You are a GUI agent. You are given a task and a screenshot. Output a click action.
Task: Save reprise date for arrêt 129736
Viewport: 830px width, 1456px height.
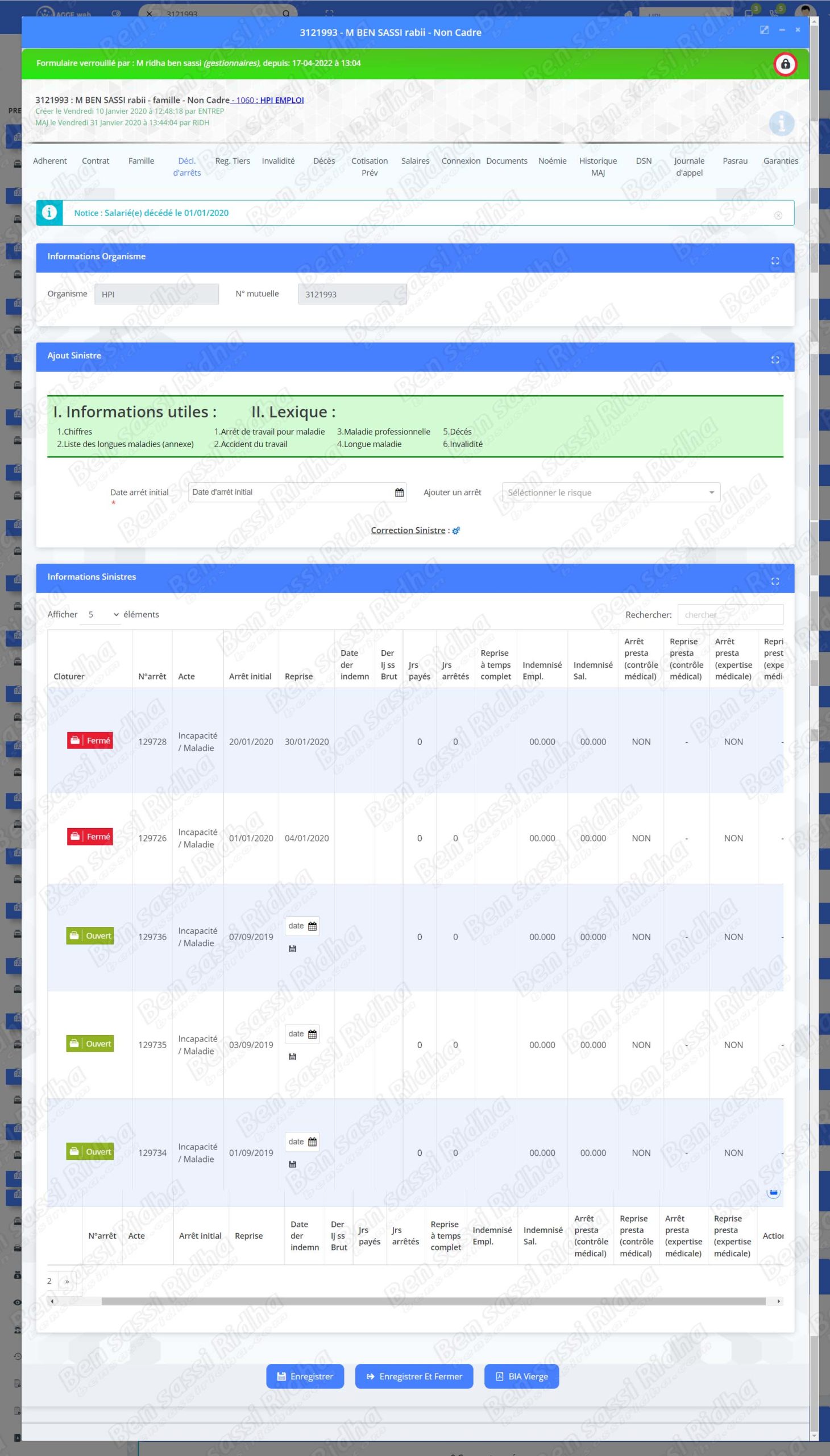click(292, 949)
